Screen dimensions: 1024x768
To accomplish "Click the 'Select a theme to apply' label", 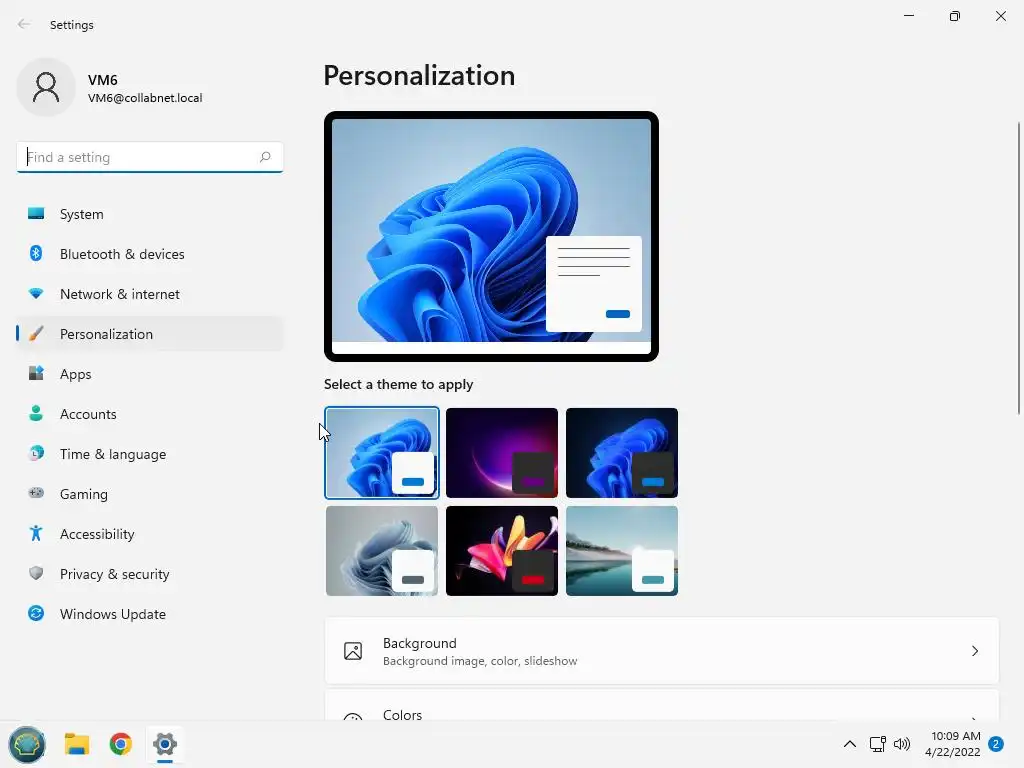I will click(398, 384).
